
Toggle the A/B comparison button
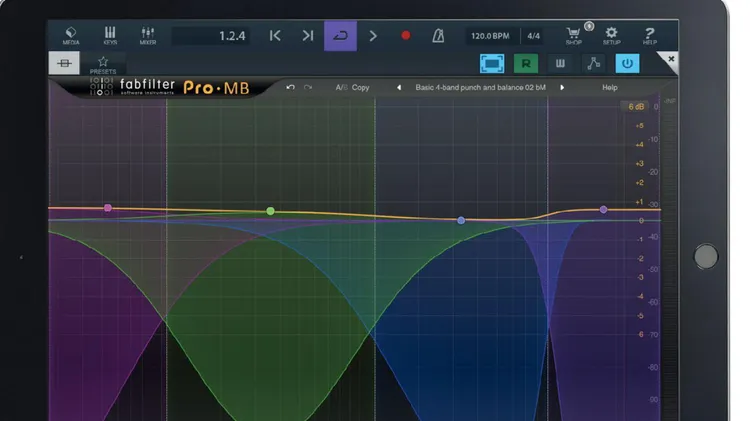coord(342,88)
